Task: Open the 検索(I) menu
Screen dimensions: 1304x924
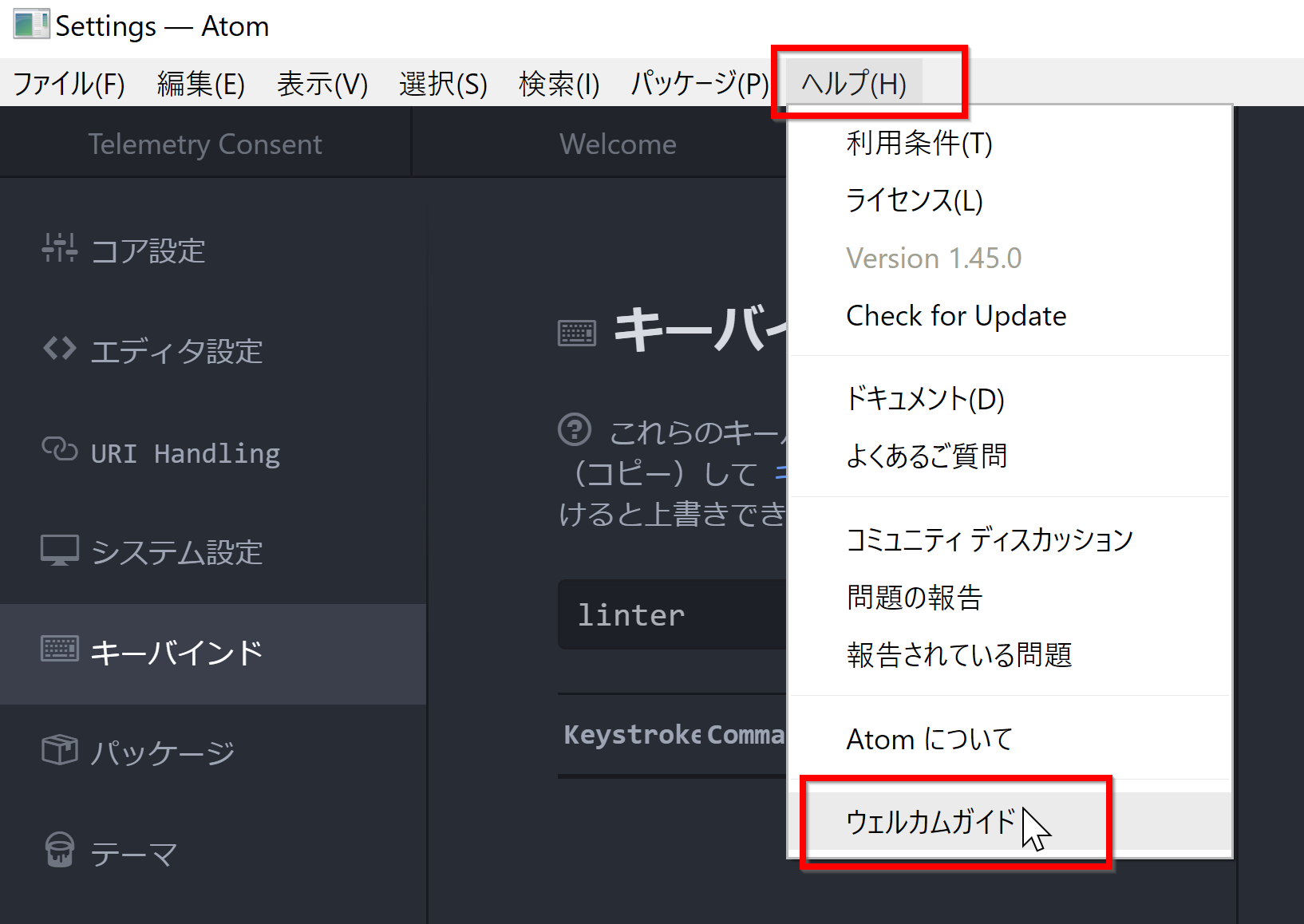Action: tap(559, 83)
